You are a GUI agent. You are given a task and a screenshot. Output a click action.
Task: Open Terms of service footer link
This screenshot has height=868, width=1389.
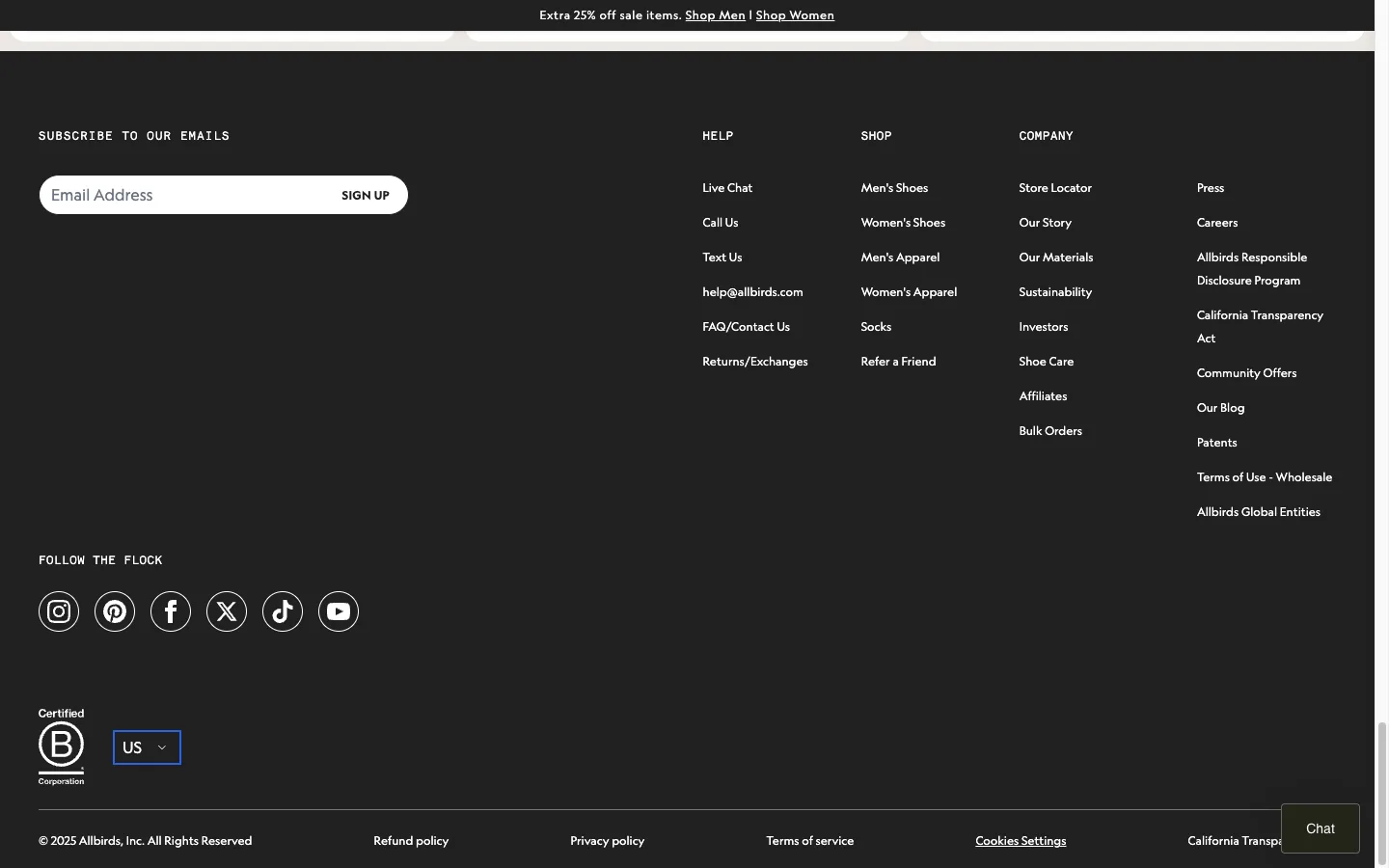pos(809,841)
